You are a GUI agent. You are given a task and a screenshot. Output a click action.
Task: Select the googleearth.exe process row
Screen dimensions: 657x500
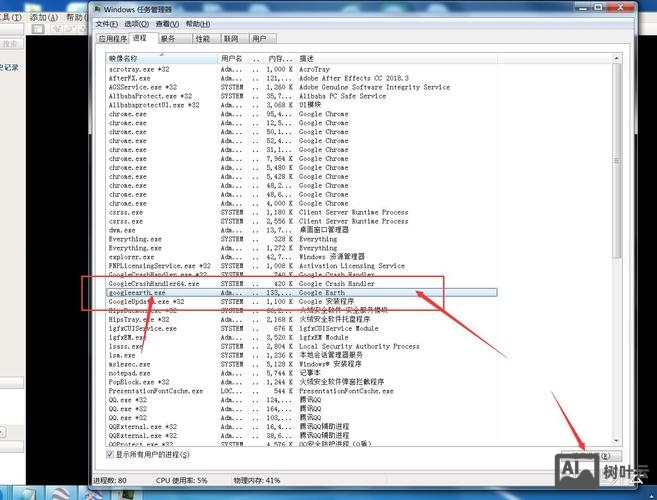point(138,292)
